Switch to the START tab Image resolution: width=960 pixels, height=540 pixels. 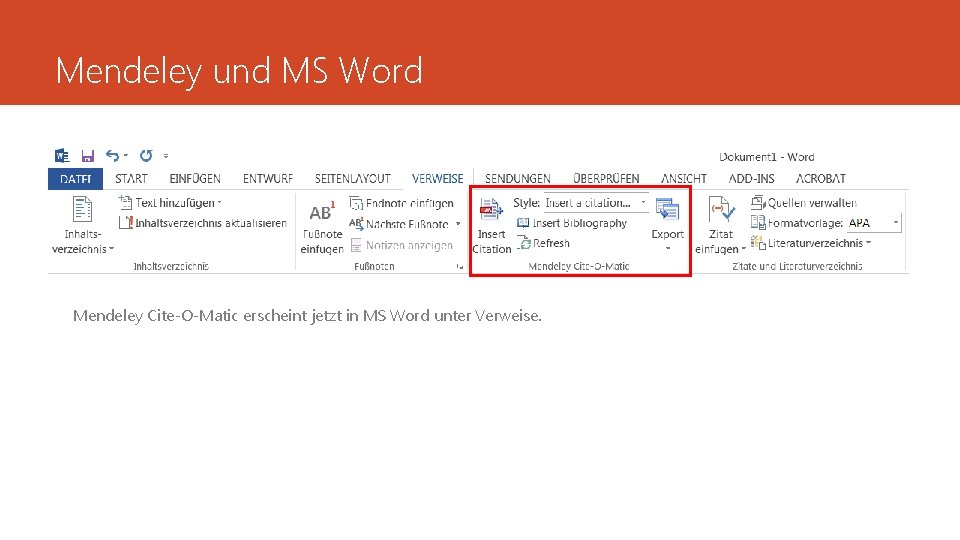point(131,179)
